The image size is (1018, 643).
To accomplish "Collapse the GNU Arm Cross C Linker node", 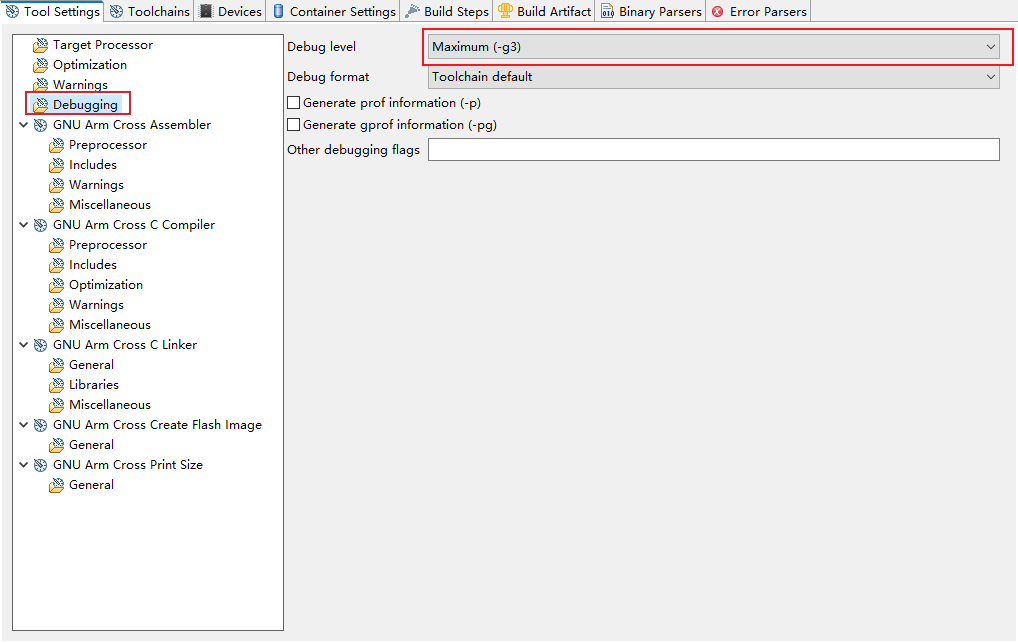I will coord(23,345).
